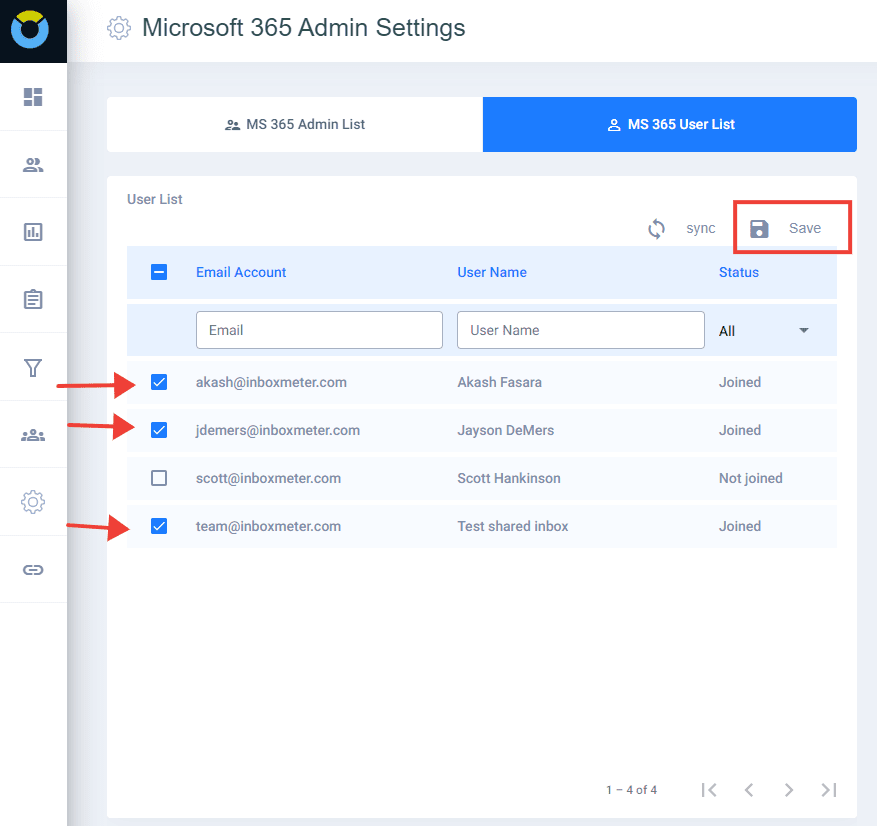This screenshot has height=826, width=877.
Task: Uncheck the select-all checkbox in table header
Action: coord(159,271)
